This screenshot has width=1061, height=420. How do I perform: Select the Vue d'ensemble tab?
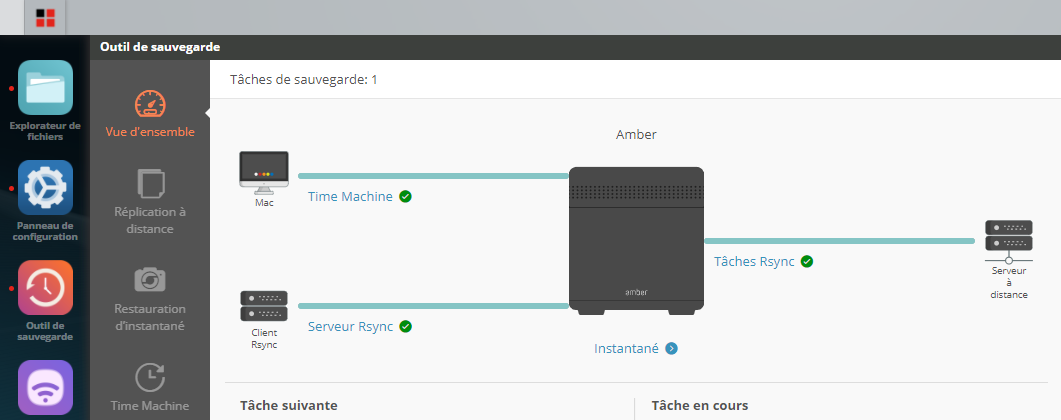[x=150, y=113]
